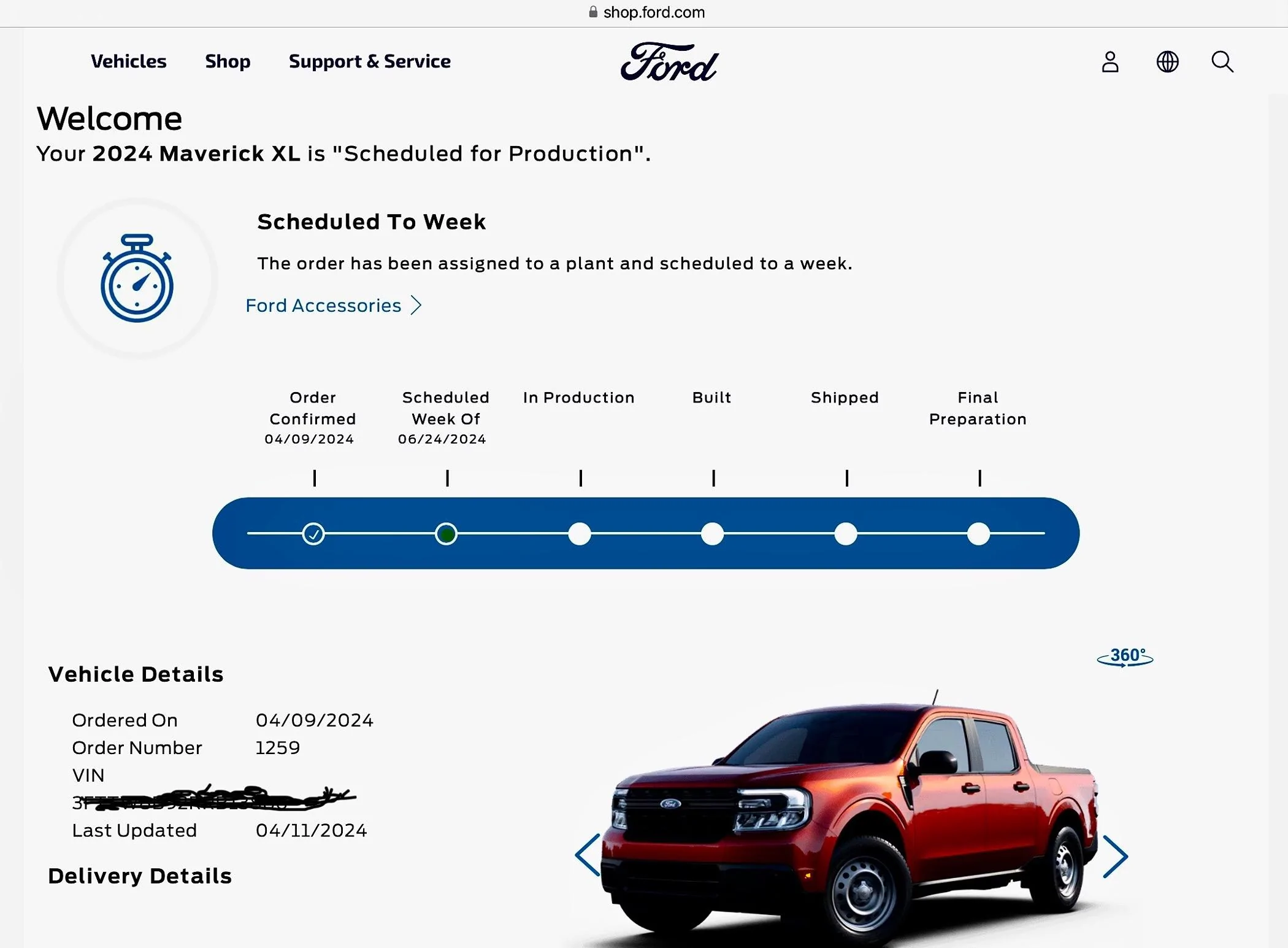Click the VIN label
The image size is (1288, 948).
point(88,775)
